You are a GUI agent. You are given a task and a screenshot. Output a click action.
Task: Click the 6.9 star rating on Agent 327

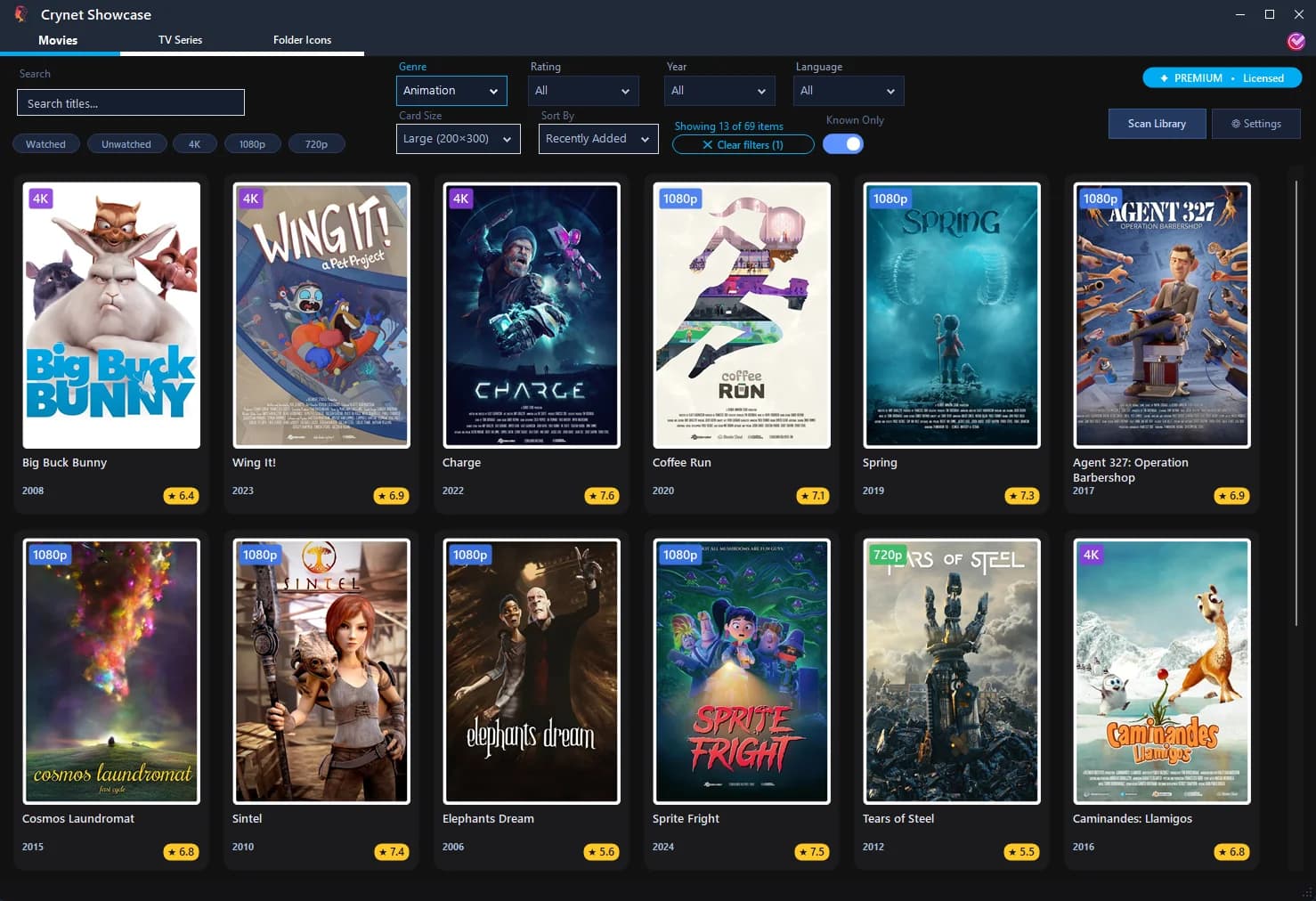pyautogui.click(x=1231, y=496)
